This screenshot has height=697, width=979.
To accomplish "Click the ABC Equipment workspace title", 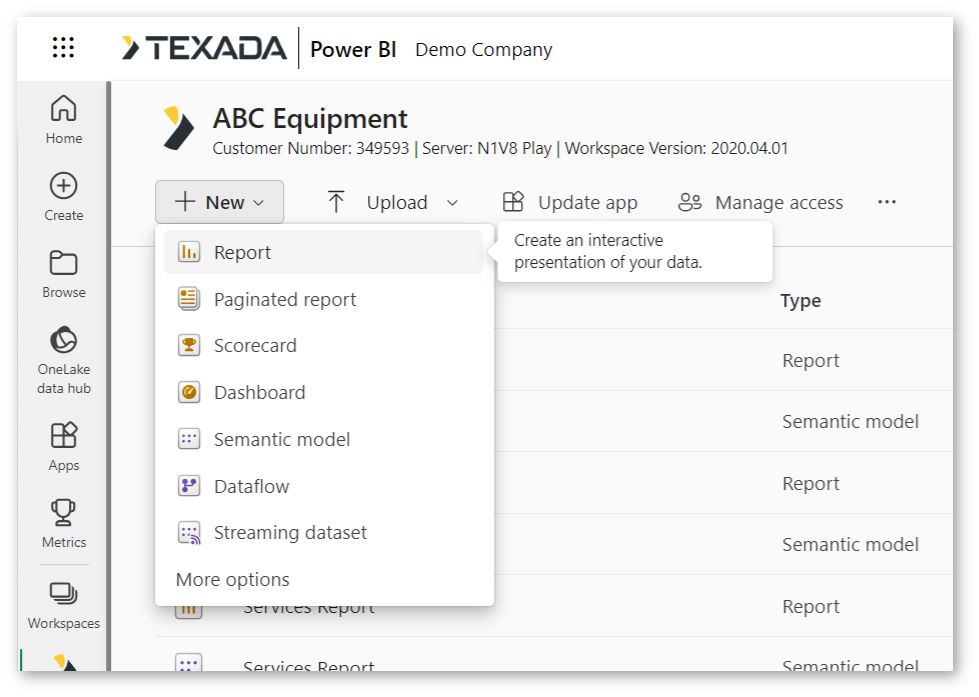I will (x=310, y=119).
